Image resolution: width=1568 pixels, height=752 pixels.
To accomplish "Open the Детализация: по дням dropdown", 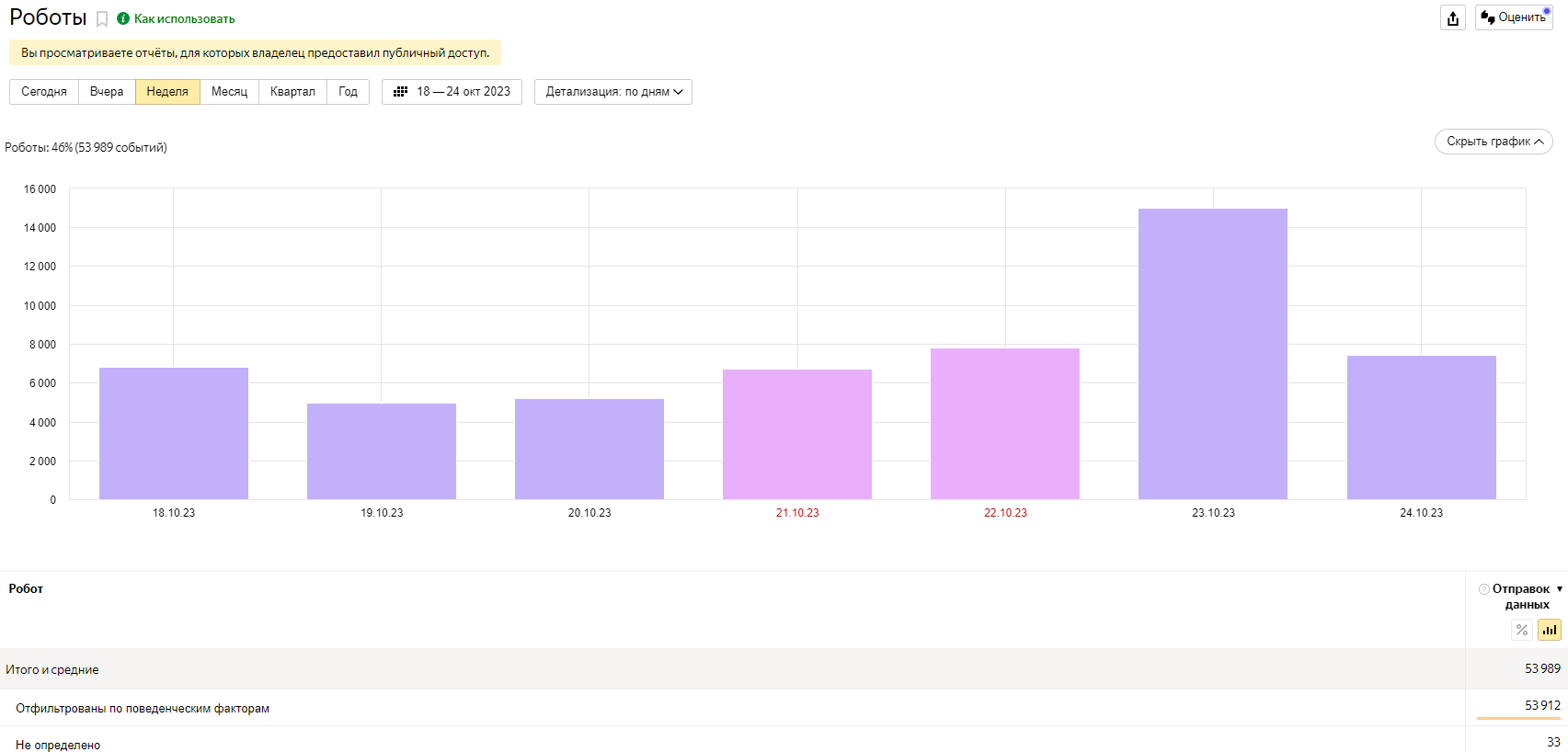I will (x=613, y=92).
